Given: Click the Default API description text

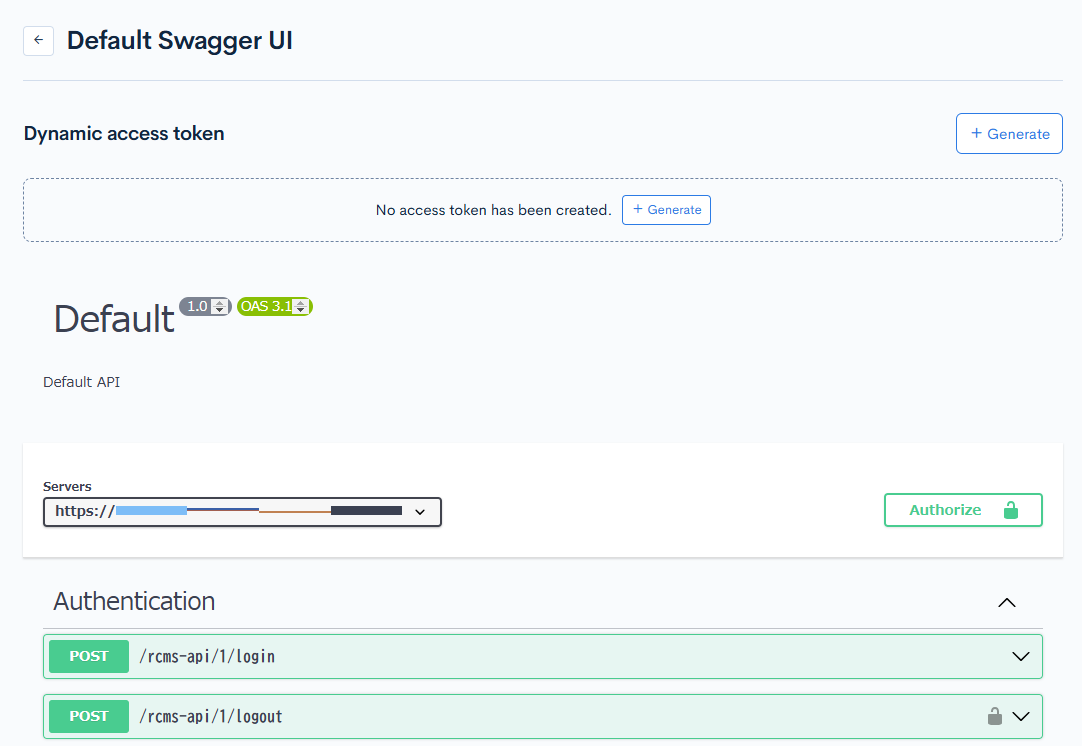Looking at the screenshot, I should pyautogui.click(x=81, y=381).
